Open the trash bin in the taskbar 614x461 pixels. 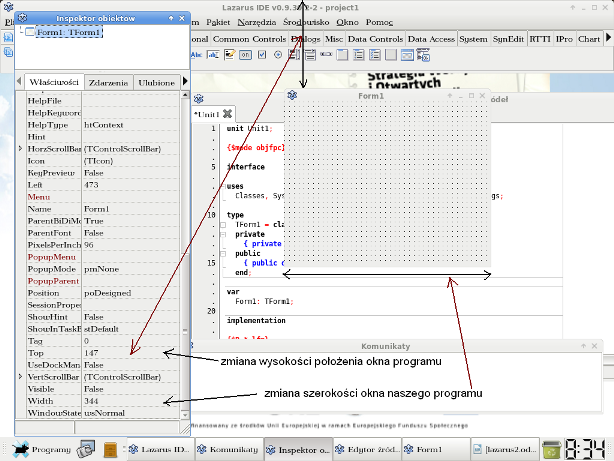[x=552, y=449]
